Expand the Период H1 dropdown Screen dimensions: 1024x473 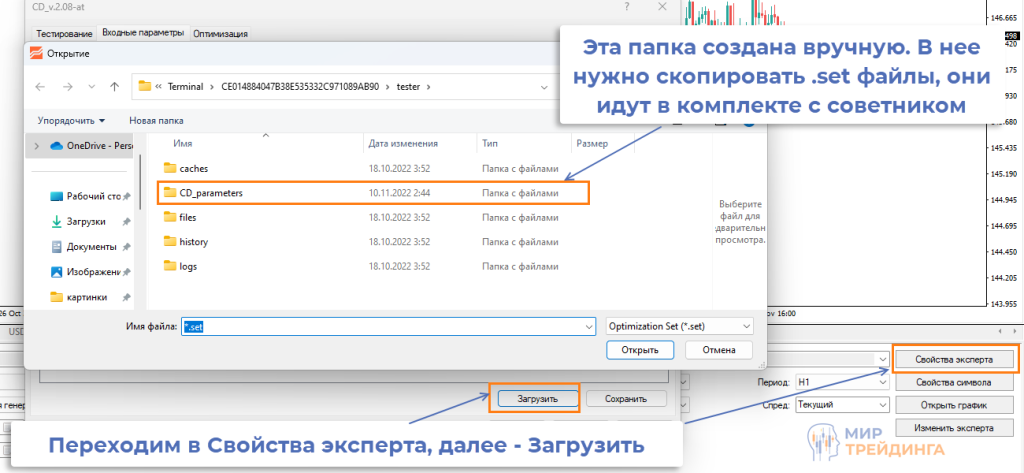coord(841,381)
